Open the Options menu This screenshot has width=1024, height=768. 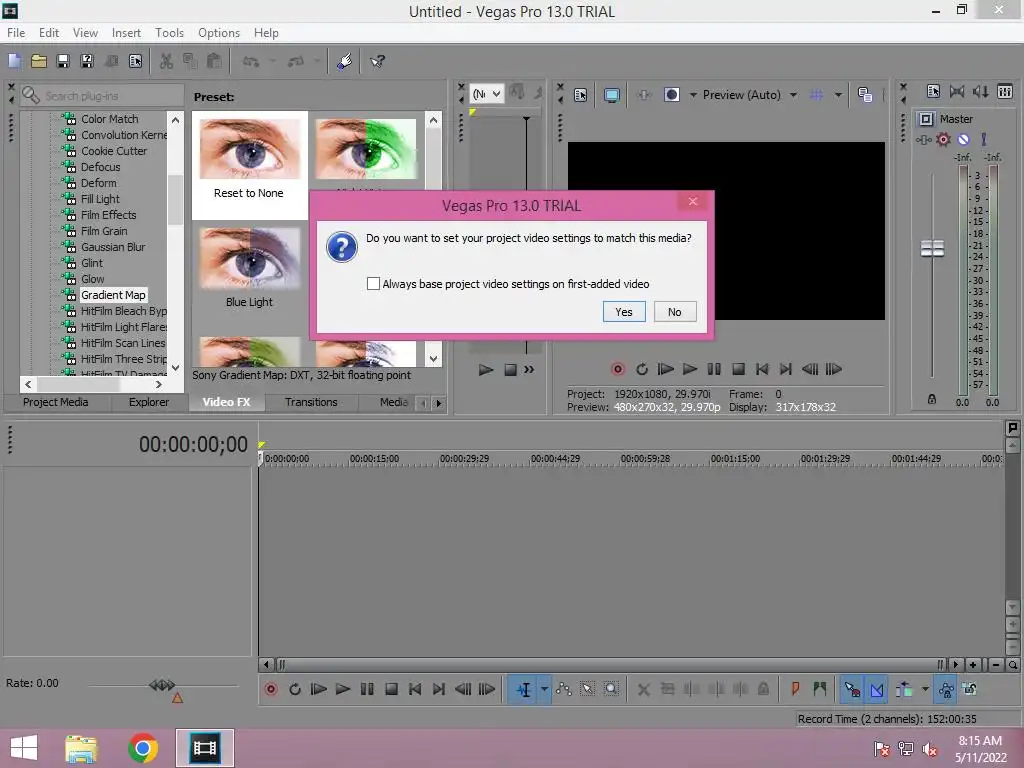click(219, 33)
